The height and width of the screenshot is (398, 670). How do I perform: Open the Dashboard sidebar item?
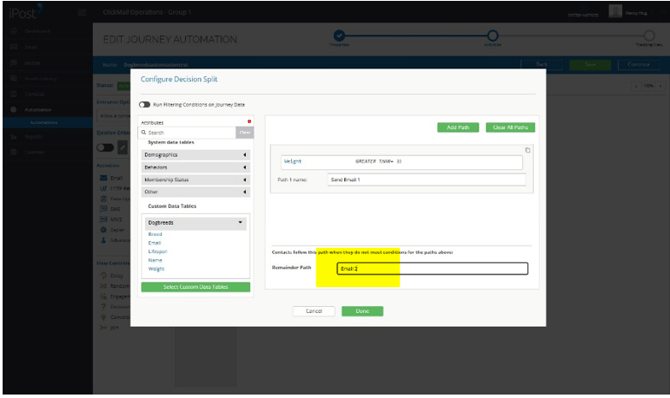click(x=37, y=31)
